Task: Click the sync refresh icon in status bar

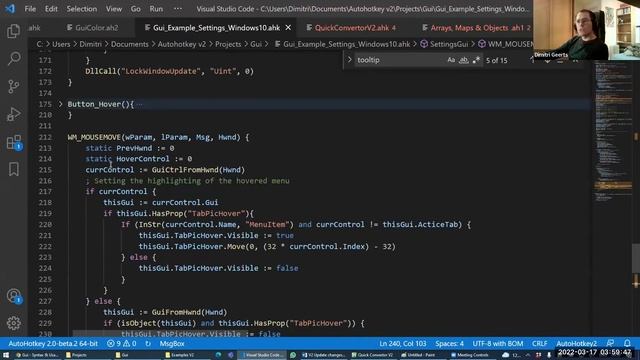Action: (148, 344)
